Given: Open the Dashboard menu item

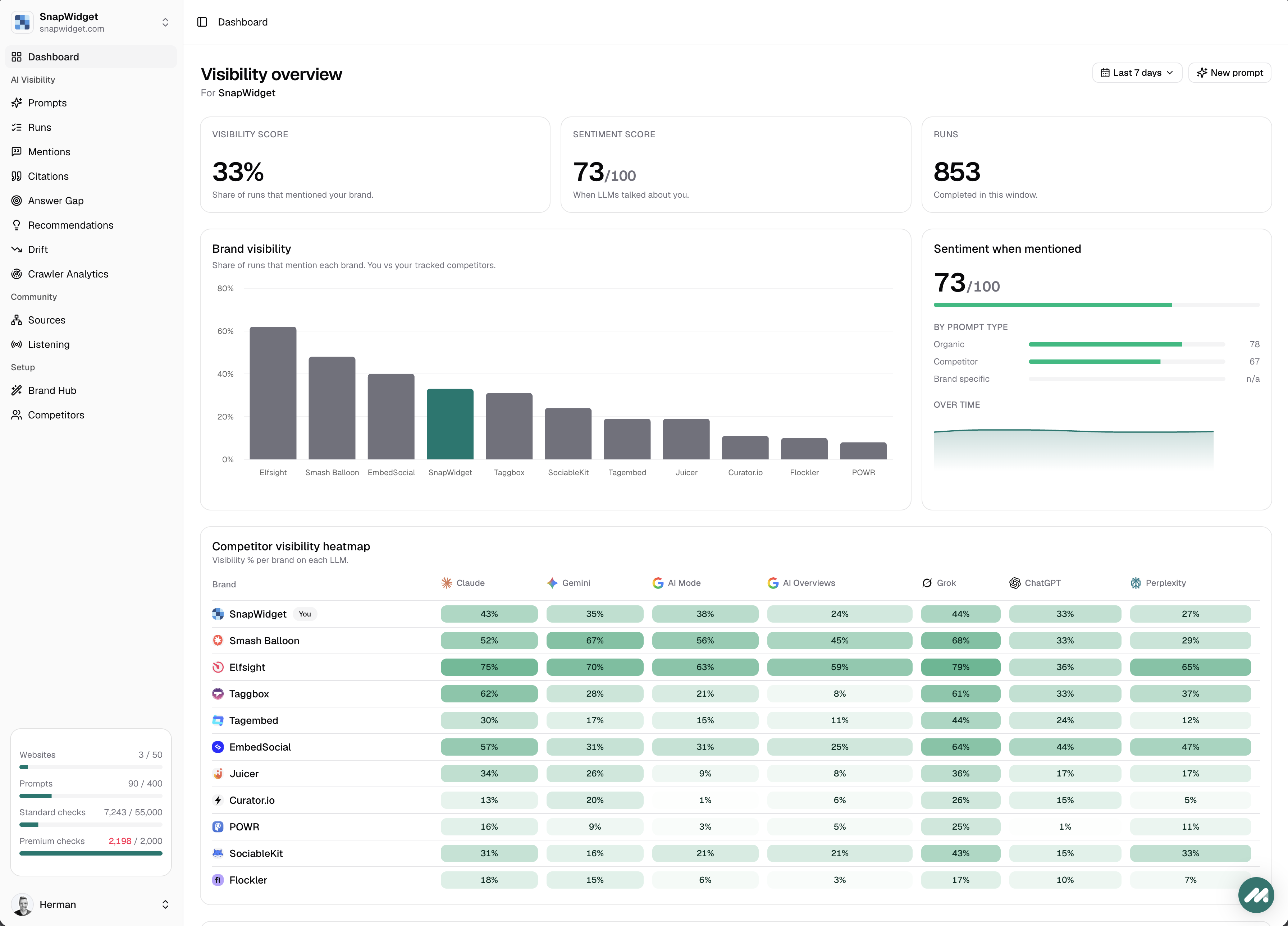Looking at the screenshot, I should pyautogui.click(x=91, y=57).
